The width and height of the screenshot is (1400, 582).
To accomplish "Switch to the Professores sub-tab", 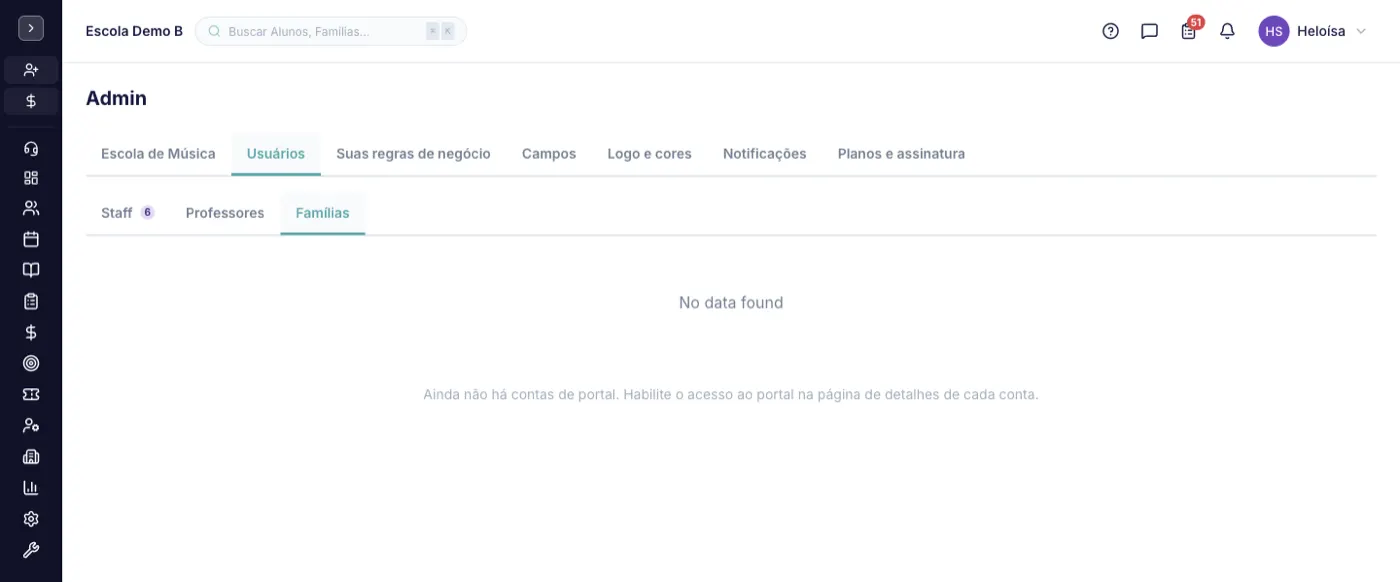I will [x=225, y=213].
